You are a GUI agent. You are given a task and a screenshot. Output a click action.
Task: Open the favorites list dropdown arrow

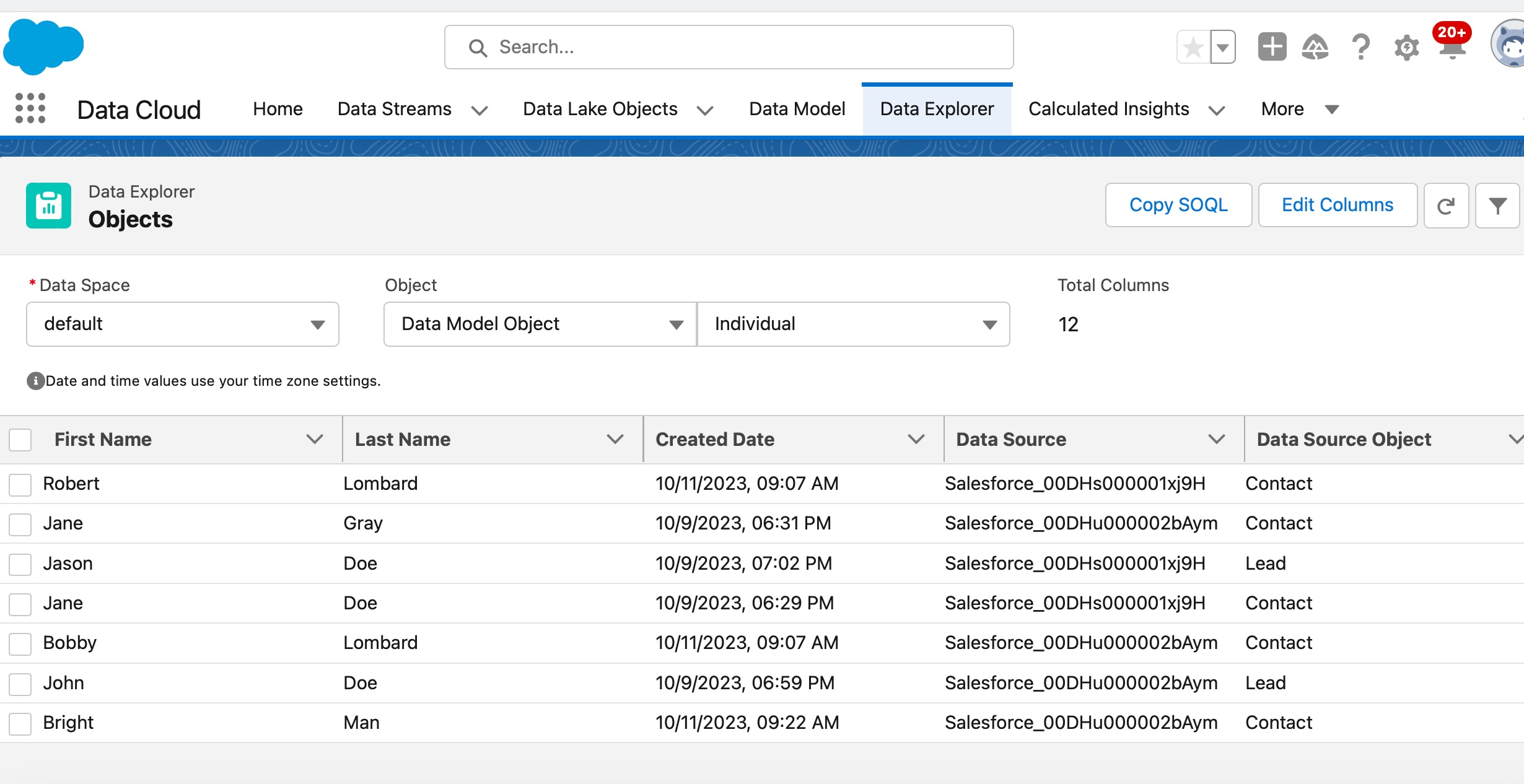tap(1223, 47)
